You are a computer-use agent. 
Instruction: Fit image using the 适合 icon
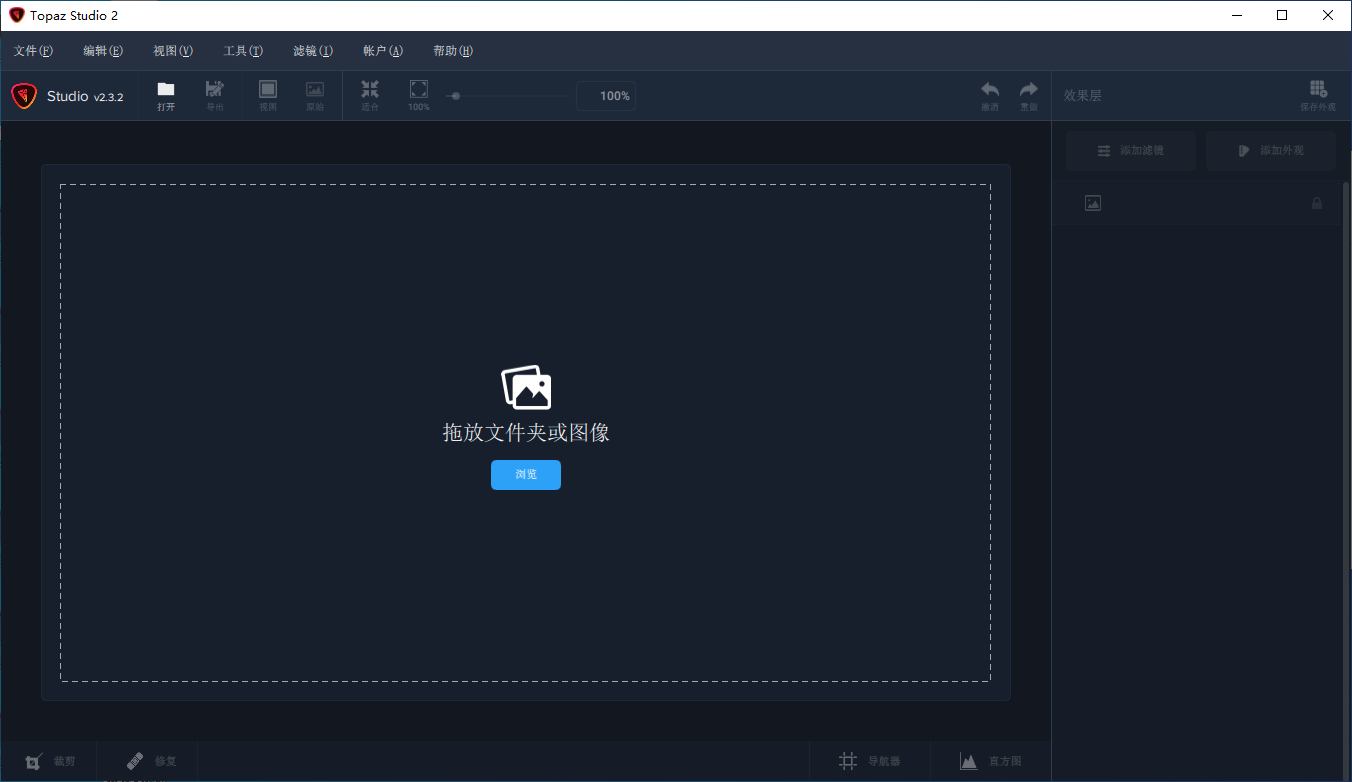[x=370, y=90]
